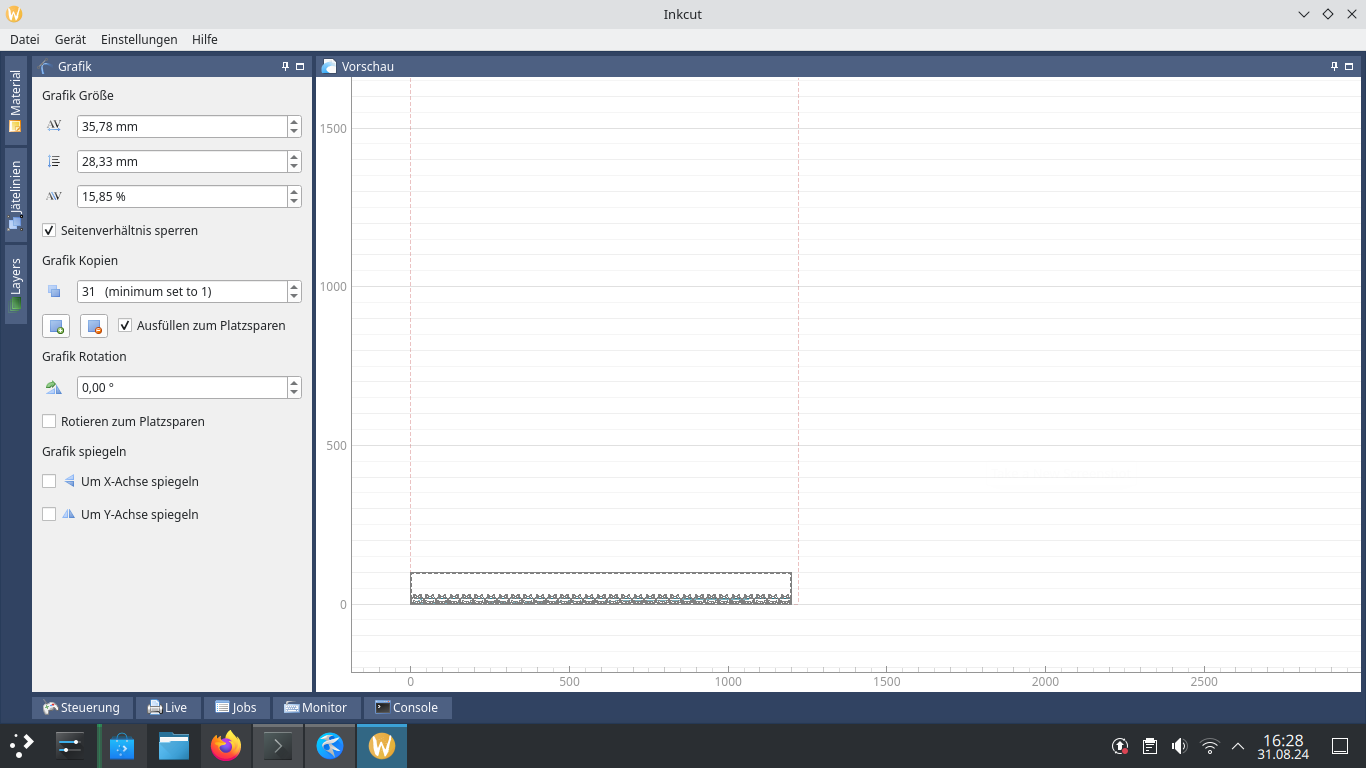This screenshot has width=1366, height=768.
Task: Enable Rotieren zum Platzsparen
Action: [x=49, y=422]
